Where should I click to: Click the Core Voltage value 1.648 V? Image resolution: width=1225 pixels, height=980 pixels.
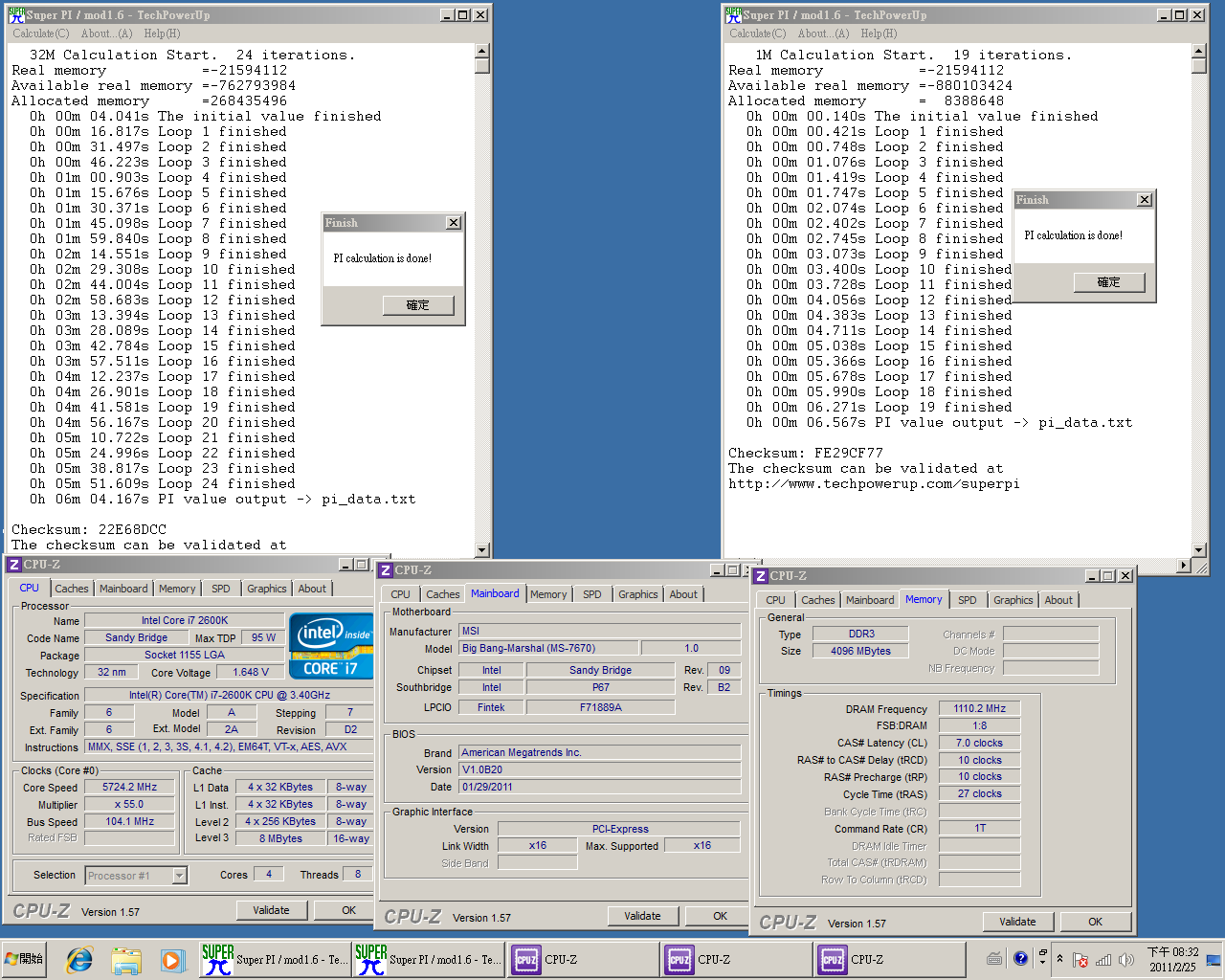251,673
